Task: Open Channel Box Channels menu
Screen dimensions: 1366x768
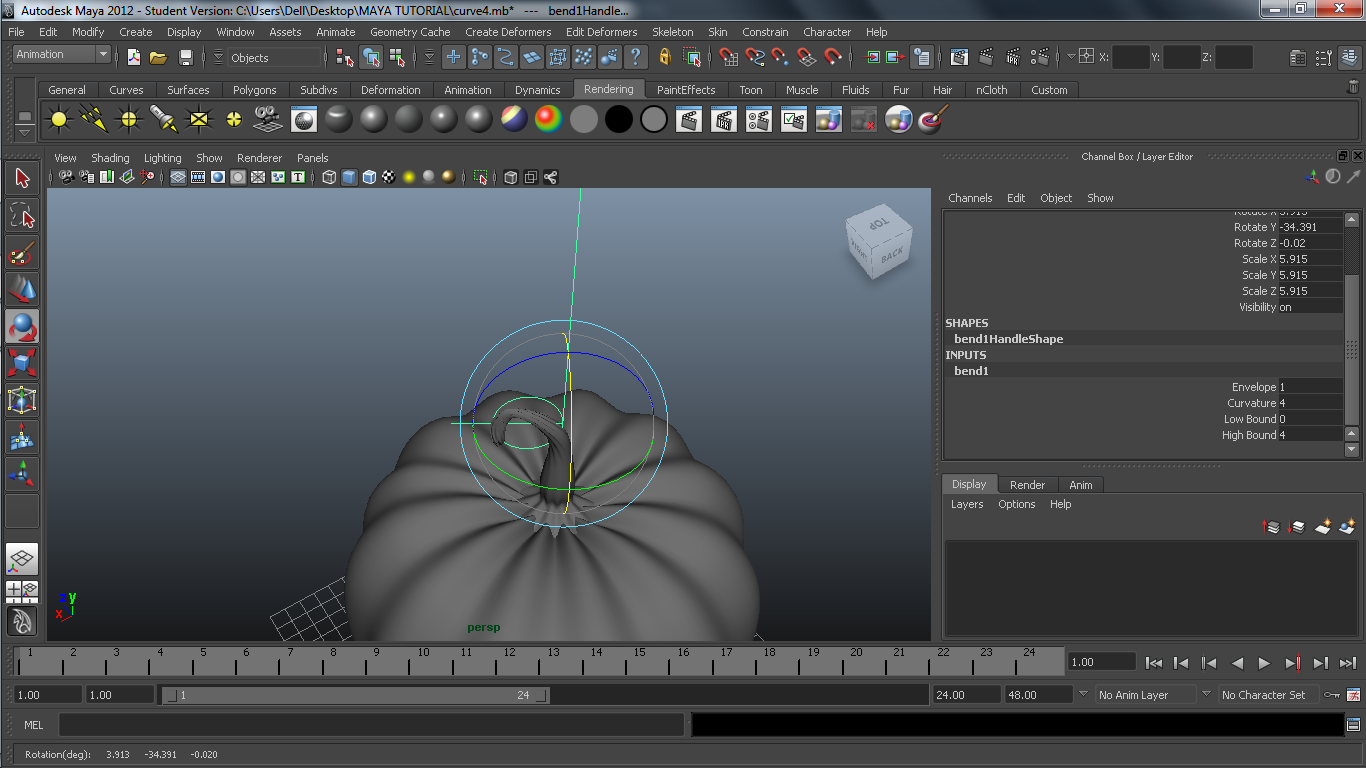Action: [x=970, y=198]
